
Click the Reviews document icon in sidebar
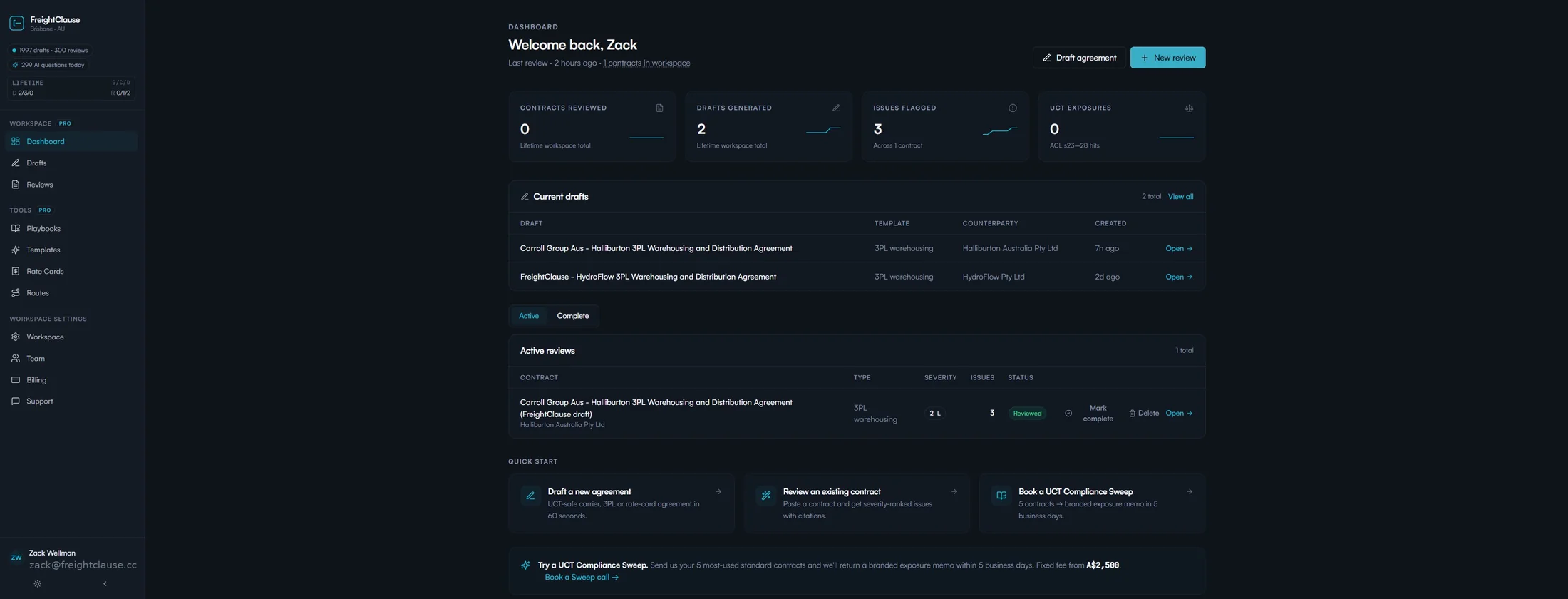point(16,184)
